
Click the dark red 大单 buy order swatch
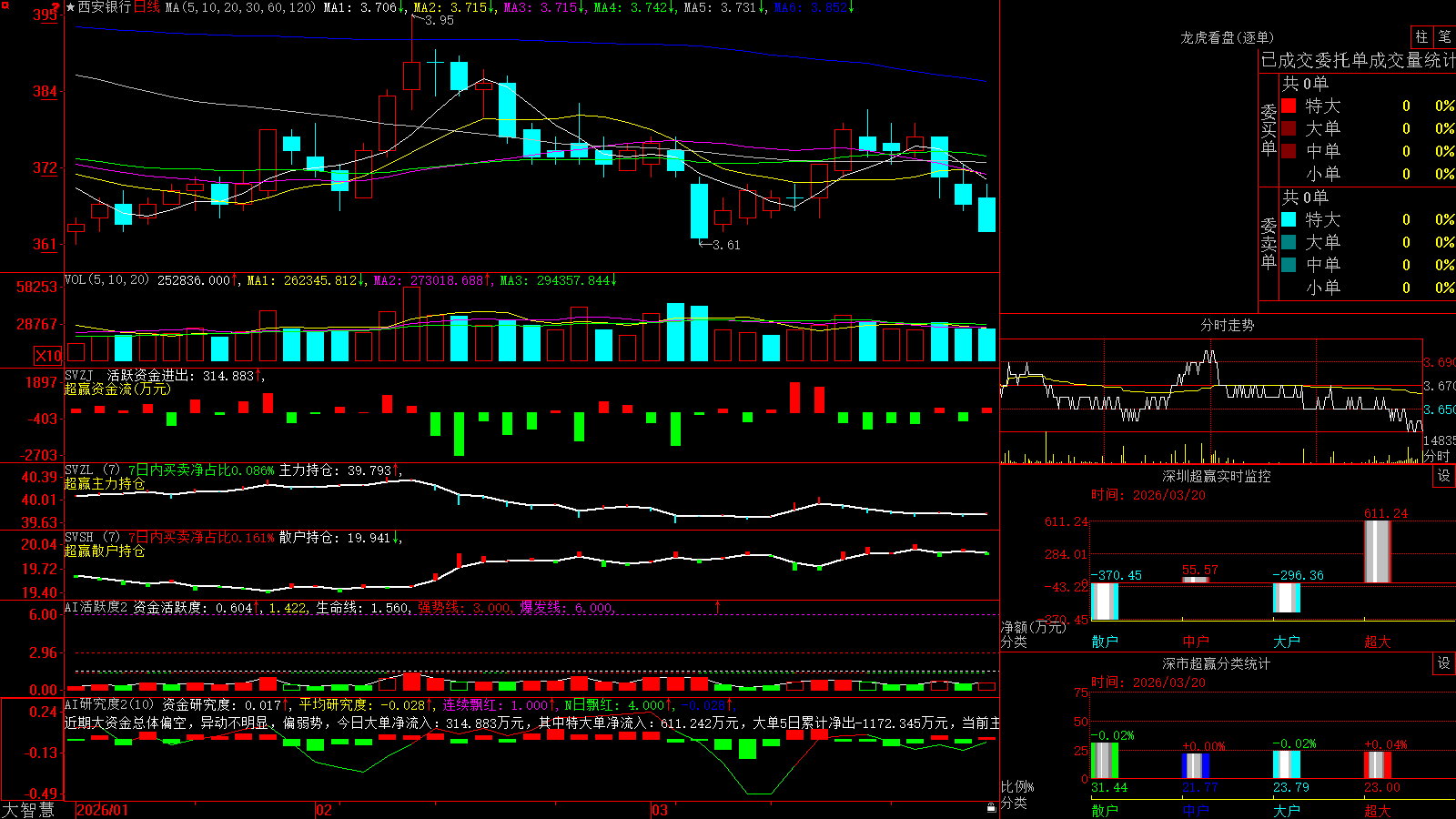[x=1289, y=128]
